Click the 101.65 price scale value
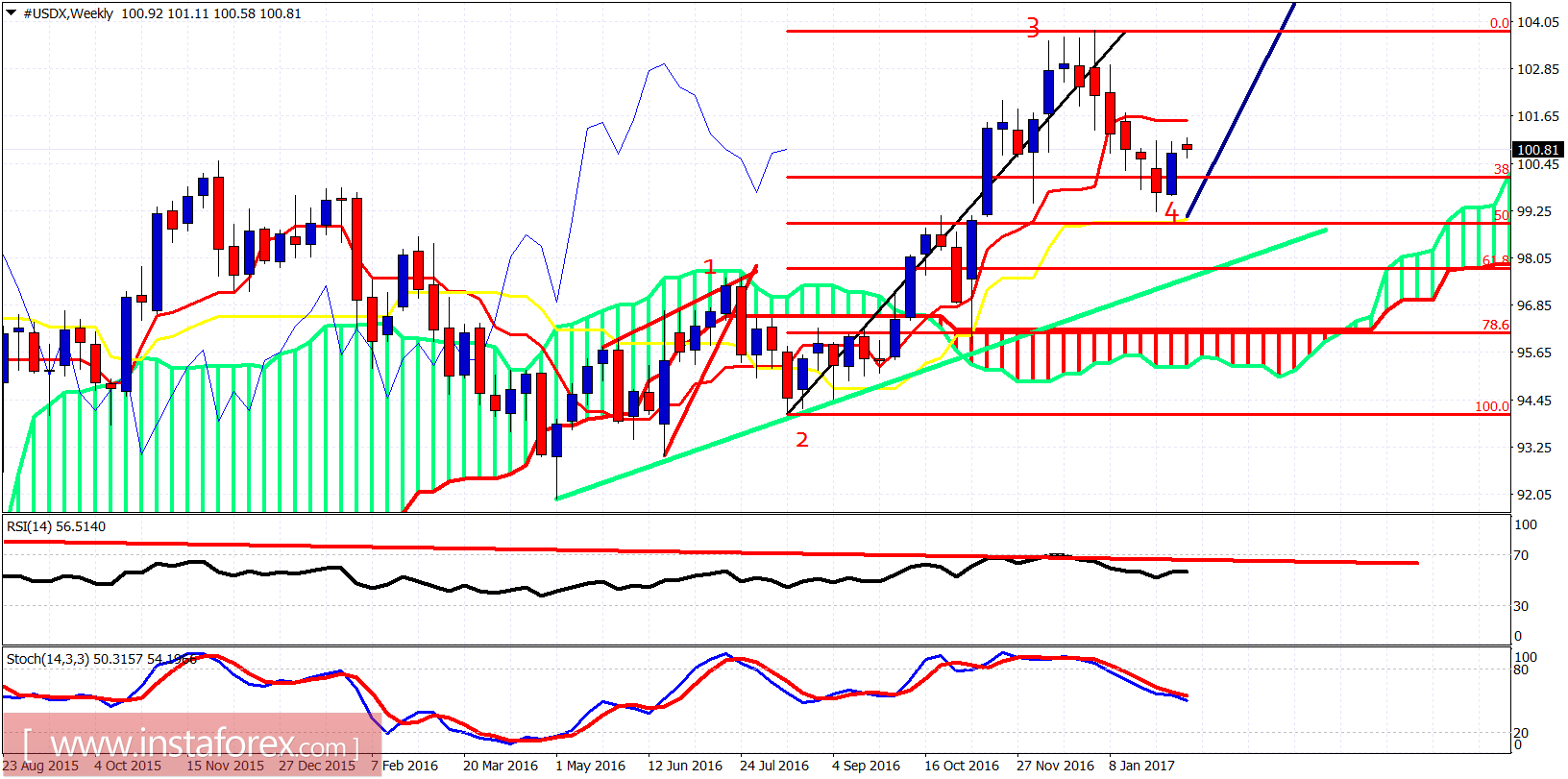1568x779 pixels. [x=1538, y=116]
